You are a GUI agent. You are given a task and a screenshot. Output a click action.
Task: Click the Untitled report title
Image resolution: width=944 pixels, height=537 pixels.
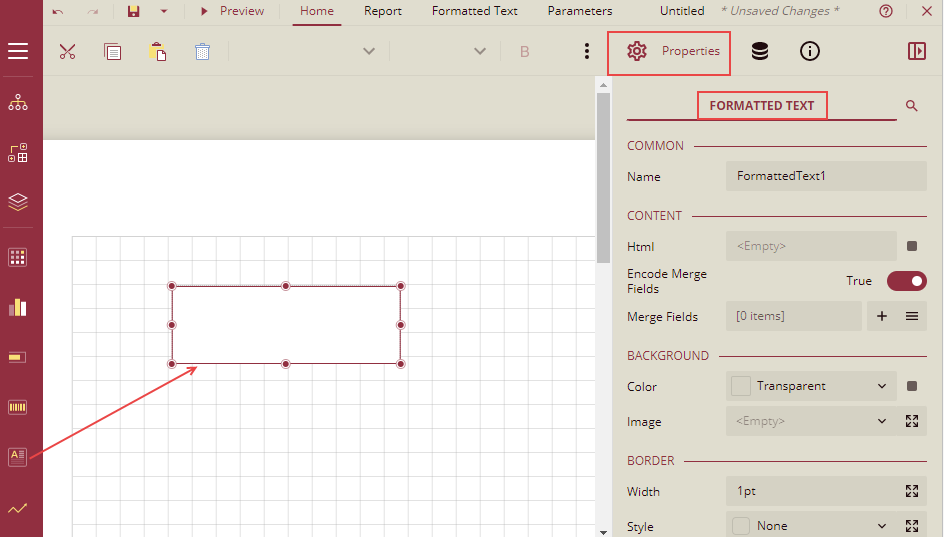(x=682, y=11)
